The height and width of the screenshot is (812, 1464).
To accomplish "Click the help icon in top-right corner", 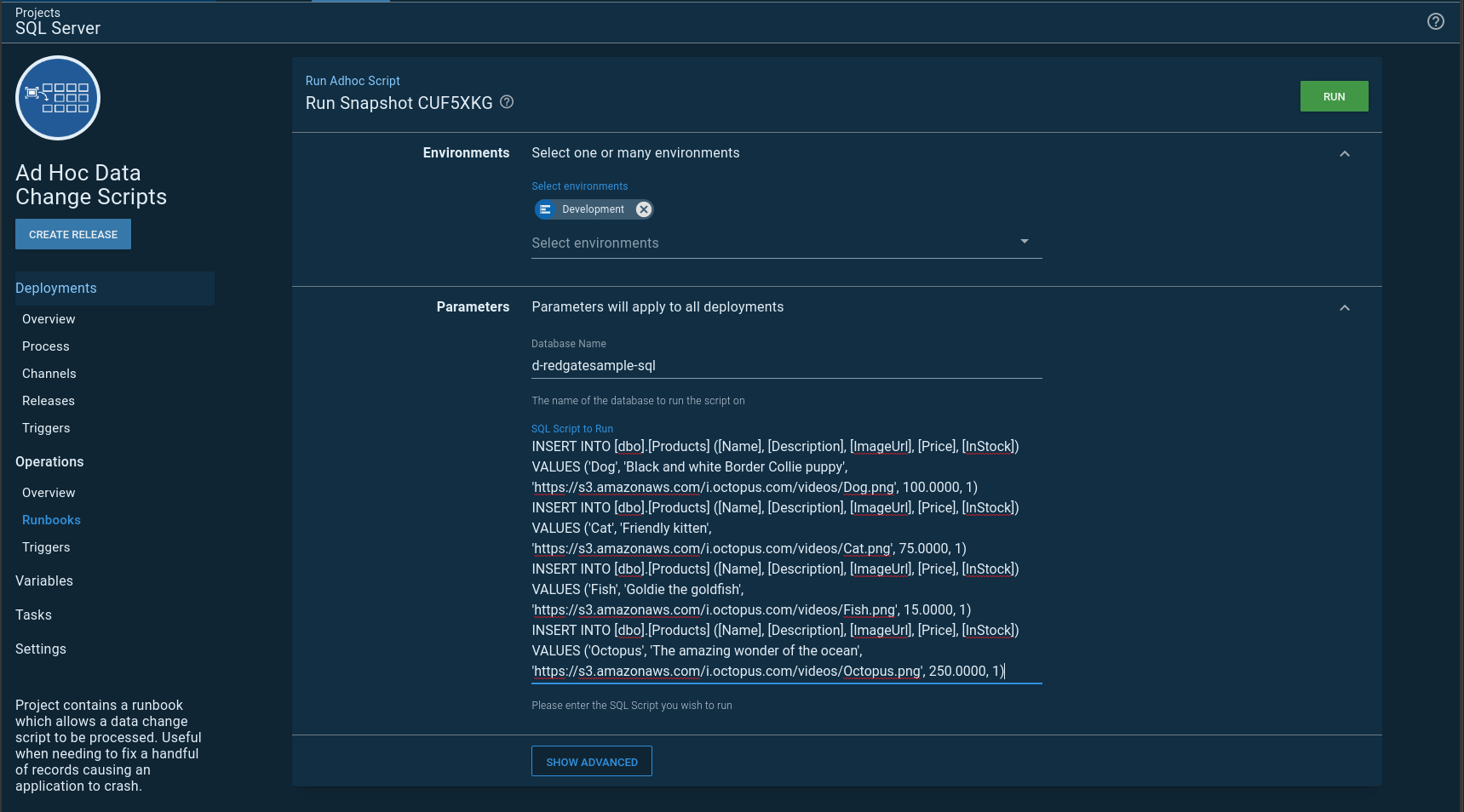I will point(1435,22).
